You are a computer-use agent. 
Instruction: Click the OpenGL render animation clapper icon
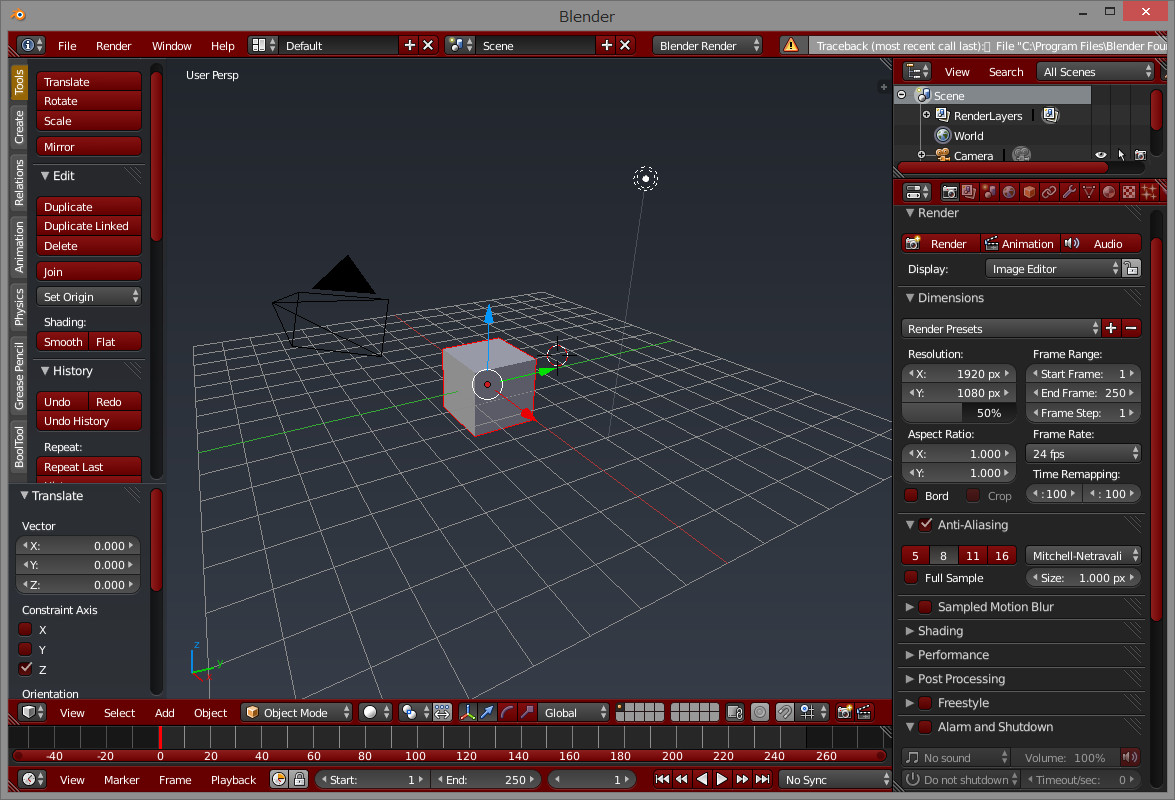pyautogui.click(x=864, y=712)
